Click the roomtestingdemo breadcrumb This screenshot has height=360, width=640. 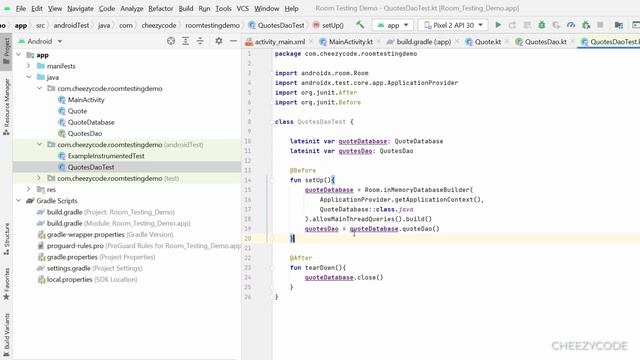212,25
